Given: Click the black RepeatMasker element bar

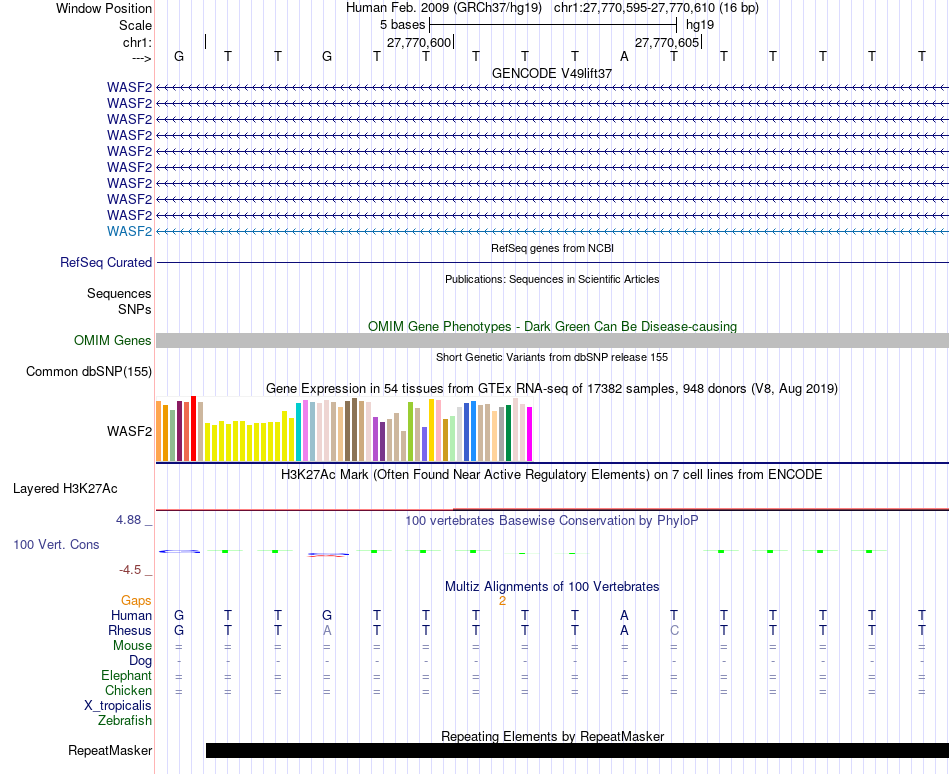Looking at the screenshot, I should 577,750.
